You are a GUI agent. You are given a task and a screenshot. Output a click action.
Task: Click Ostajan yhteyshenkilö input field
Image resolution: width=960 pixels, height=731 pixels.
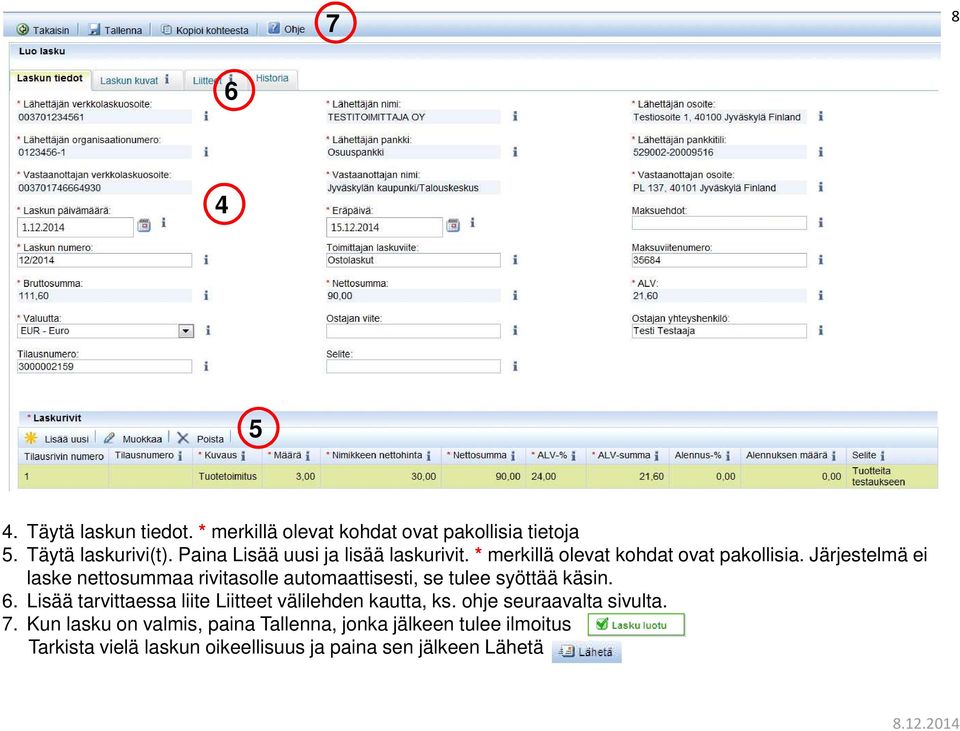719,331
